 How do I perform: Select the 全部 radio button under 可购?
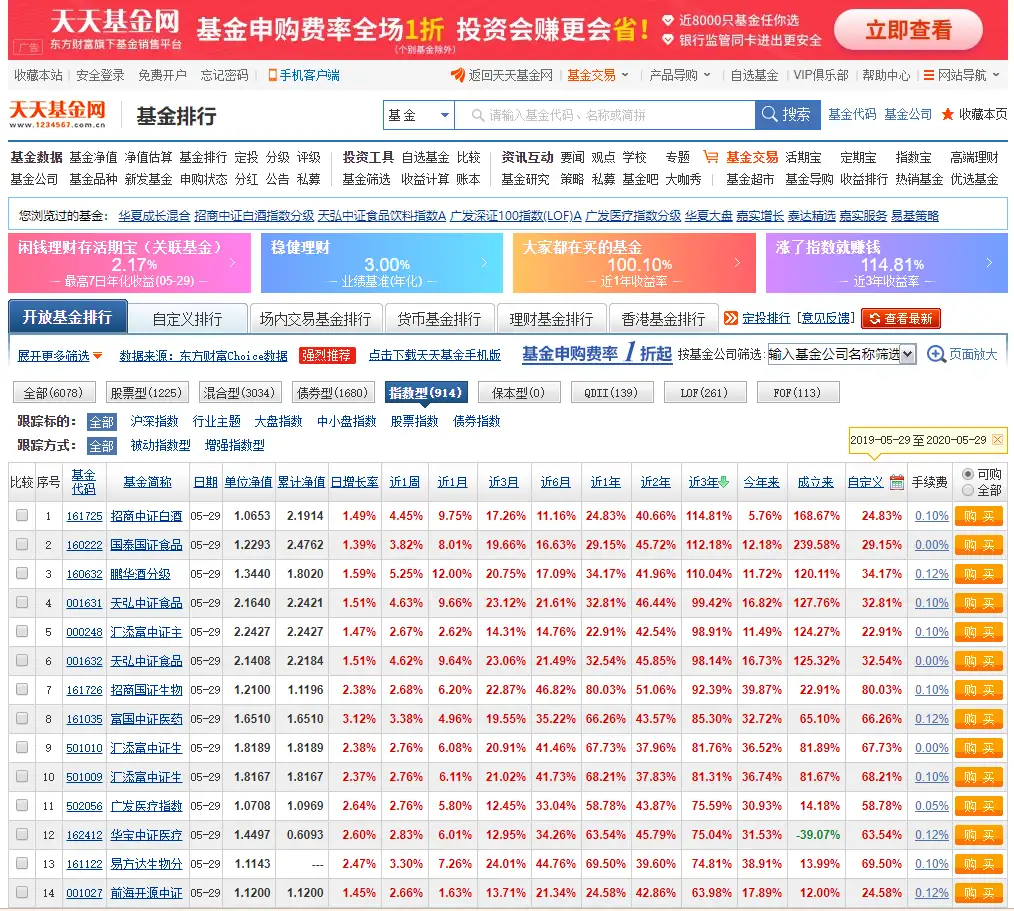tap(967, 490)
